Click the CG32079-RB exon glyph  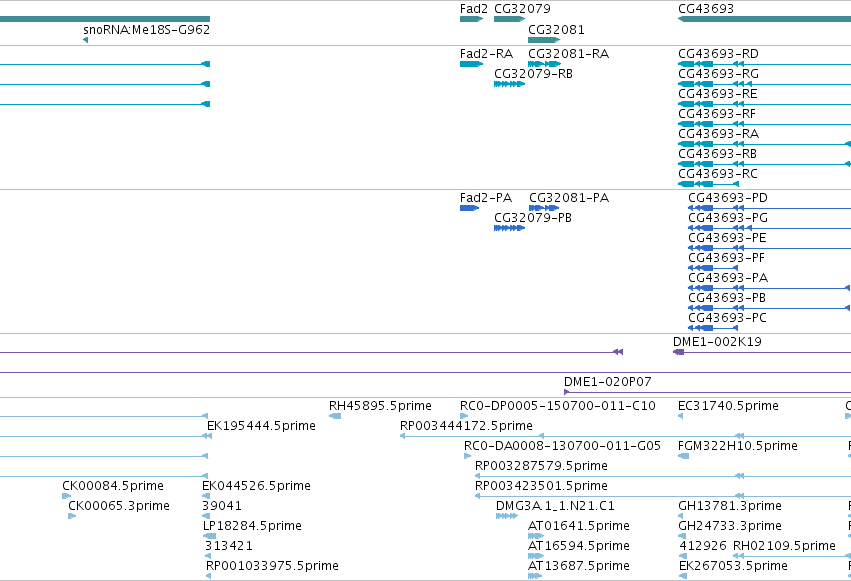(510, 84)
